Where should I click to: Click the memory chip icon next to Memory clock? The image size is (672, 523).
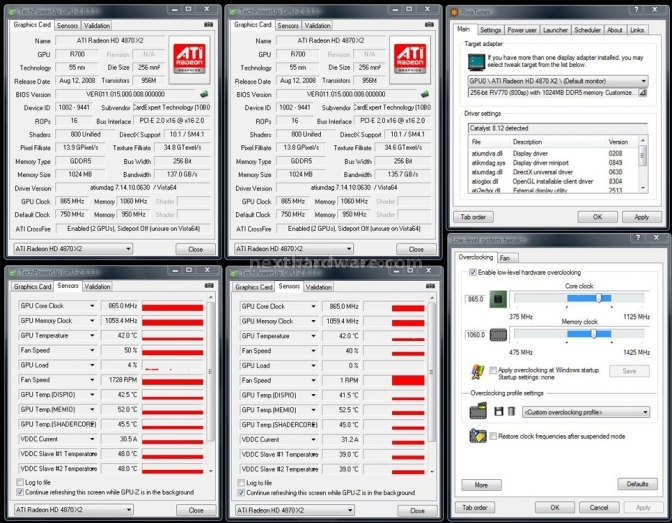(498, 334)
